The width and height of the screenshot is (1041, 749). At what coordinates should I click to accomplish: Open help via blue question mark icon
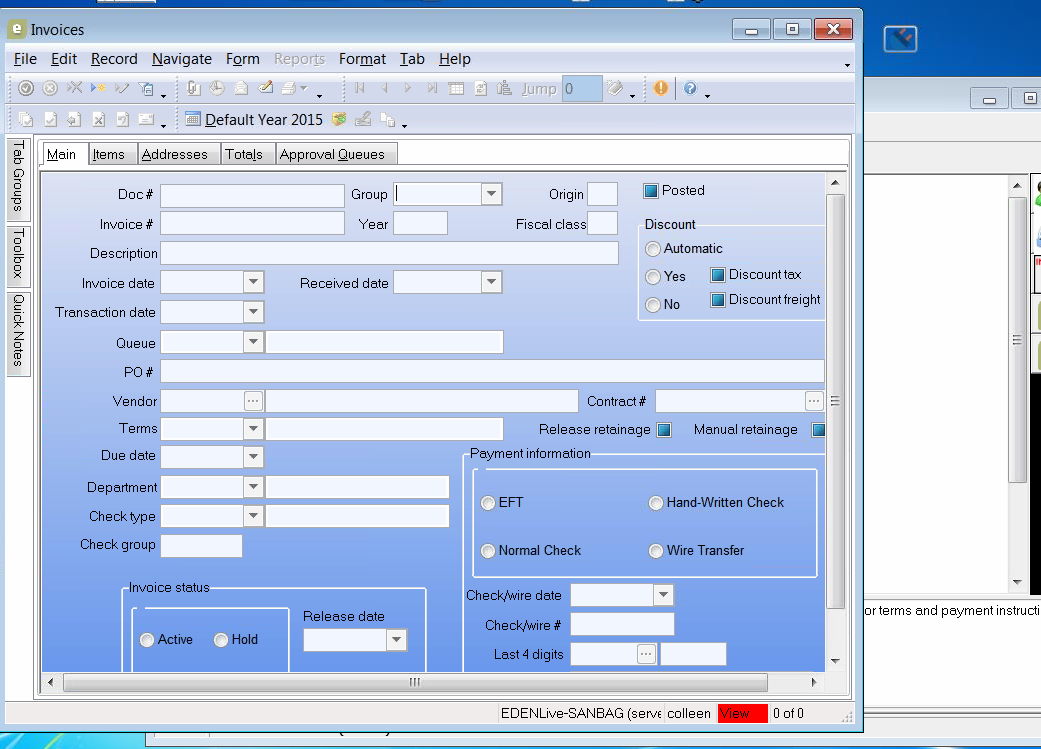[x=690, y=88]
